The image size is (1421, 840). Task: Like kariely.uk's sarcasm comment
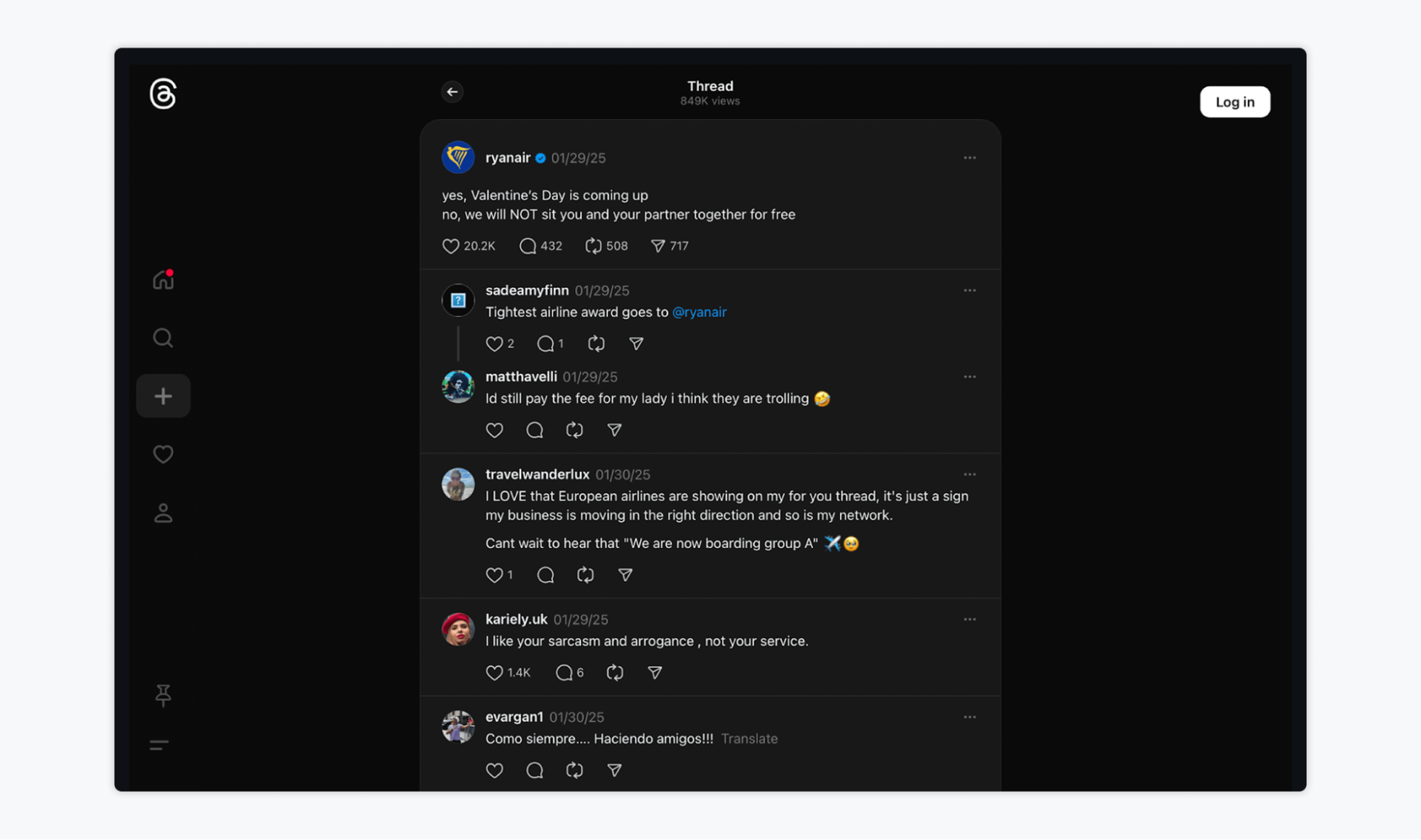[494, 672]
